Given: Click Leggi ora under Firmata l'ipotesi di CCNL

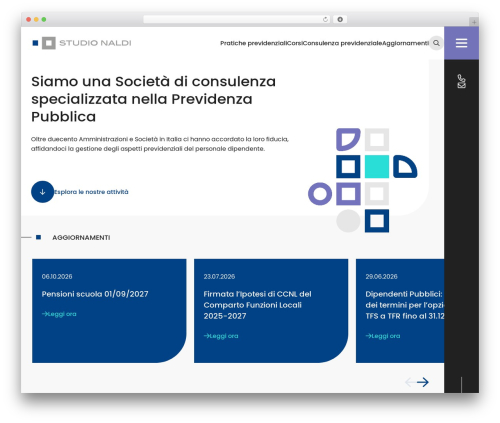Looking at the screenshot, I should click(221, 336).
